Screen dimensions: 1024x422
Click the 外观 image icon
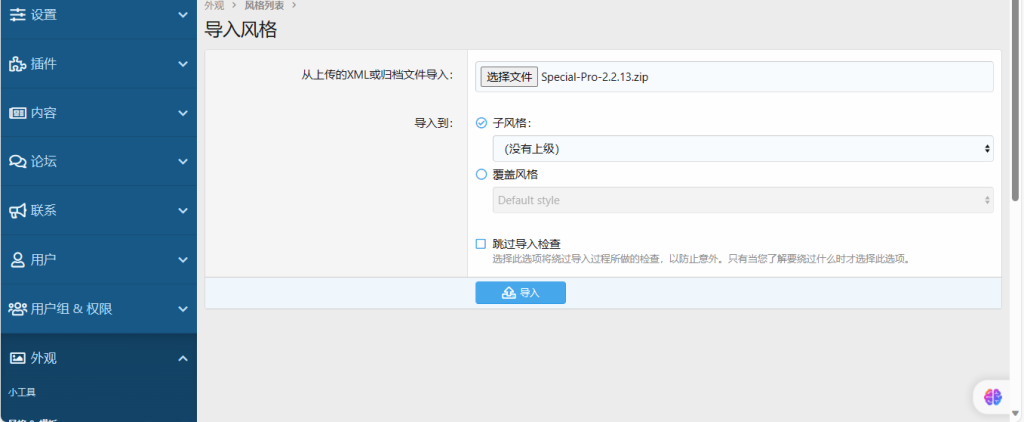click(x=18, y=357)
